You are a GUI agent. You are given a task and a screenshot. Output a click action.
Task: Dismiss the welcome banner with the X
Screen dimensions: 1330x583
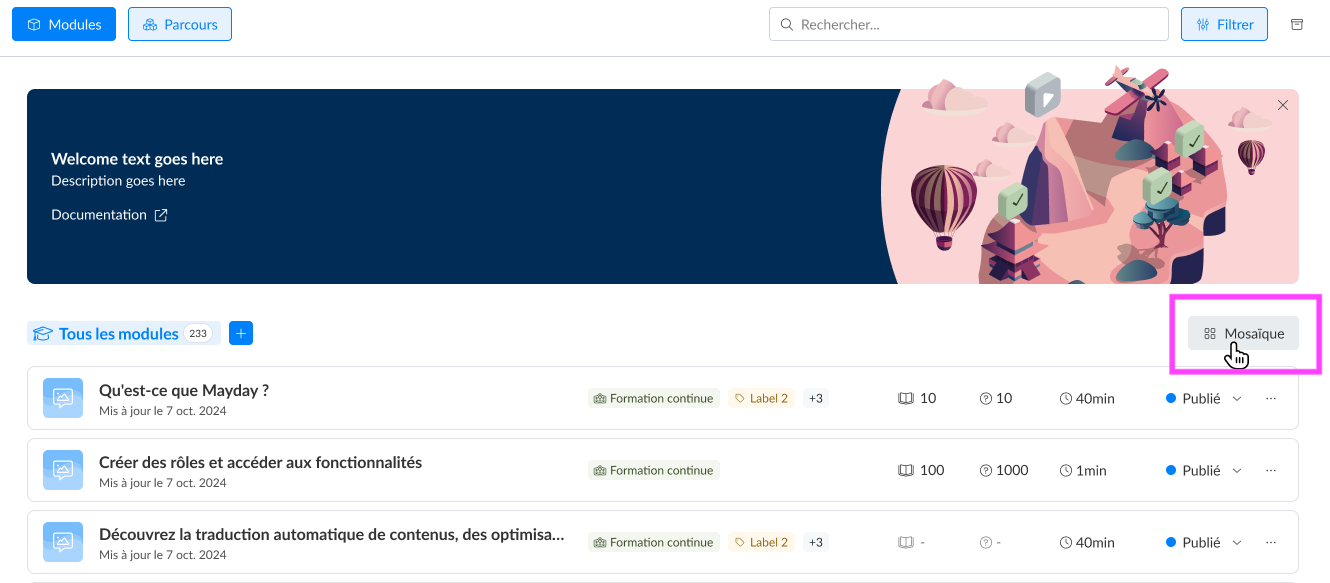tap(1283, 104)
